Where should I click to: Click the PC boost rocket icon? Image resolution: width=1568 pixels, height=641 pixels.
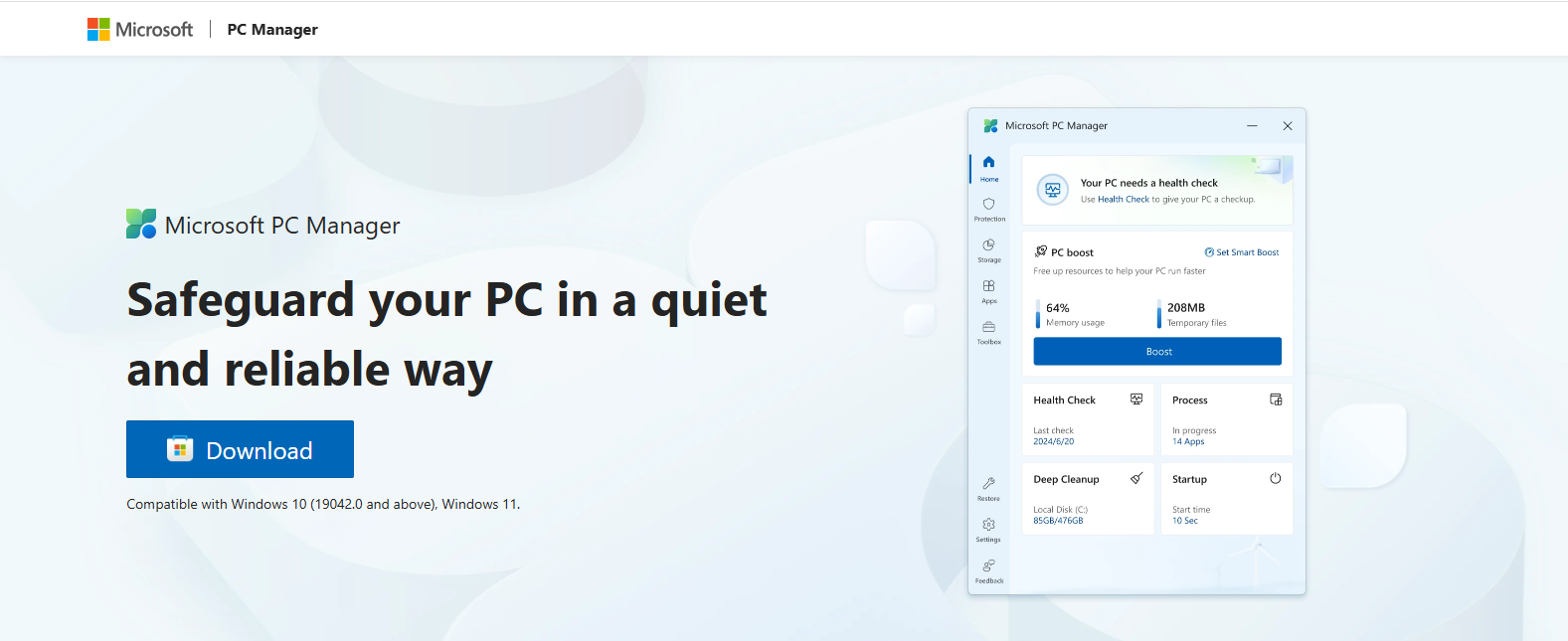[x=1041, y=251]
